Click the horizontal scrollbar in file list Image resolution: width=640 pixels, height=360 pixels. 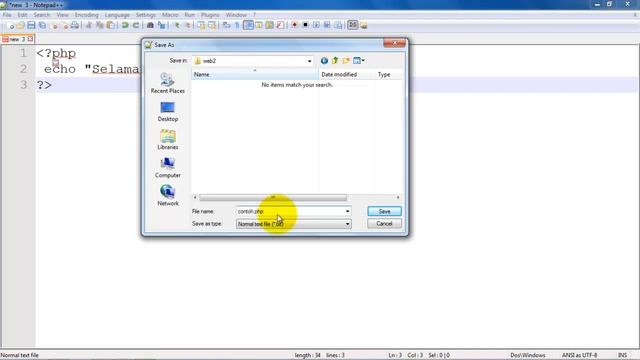[273, 198]
